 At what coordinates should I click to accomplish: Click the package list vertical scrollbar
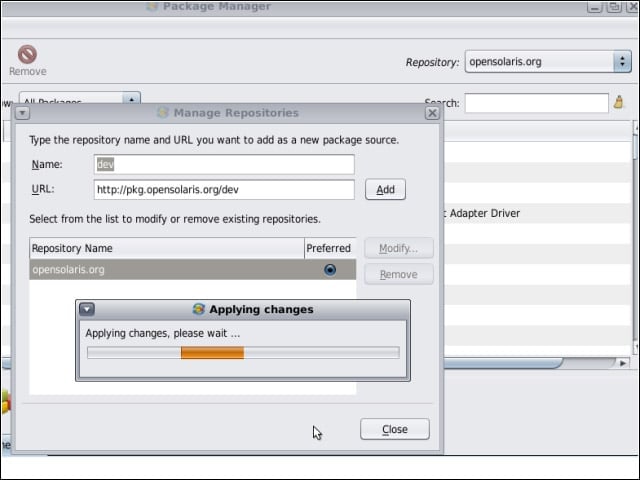[635, 238]
